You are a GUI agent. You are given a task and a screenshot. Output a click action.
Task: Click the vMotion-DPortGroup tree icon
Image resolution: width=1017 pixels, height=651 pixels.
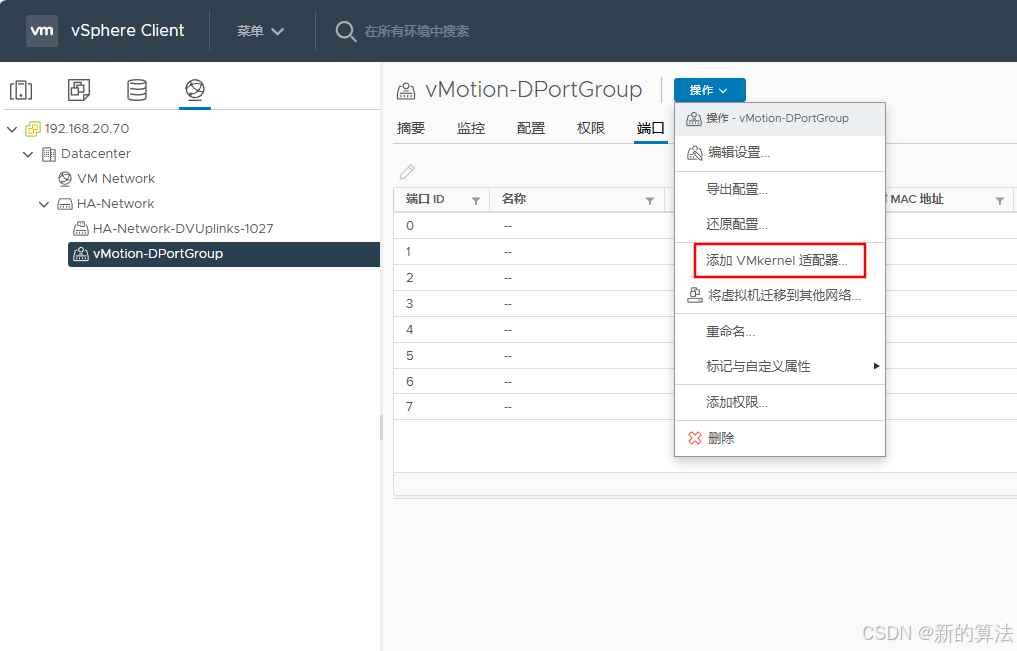80,254
